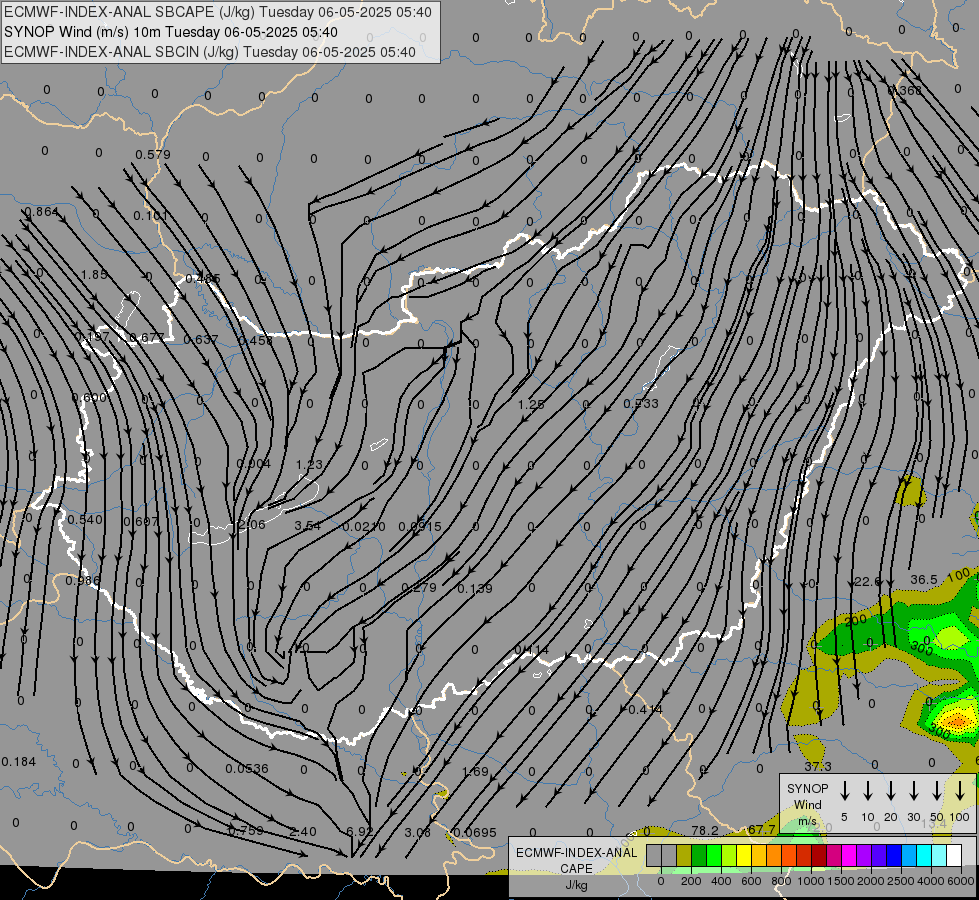Click the SBCIN title line at top
979x900 pixels.
(x=210, y=52)
